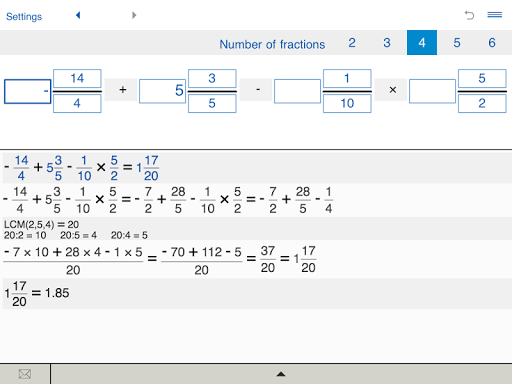This screenshot has height=384, width=512.
Task: Select 3 fractions
Action: (x=387, y=43)
